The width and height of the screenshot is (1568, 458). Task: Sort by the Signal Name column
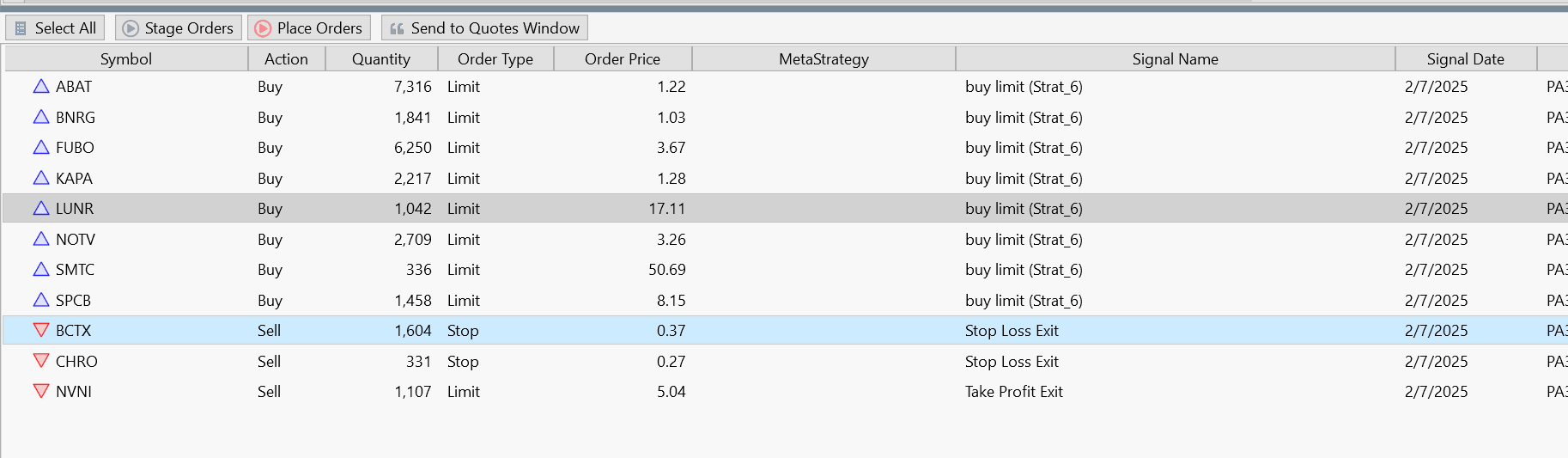[1174, 59]
